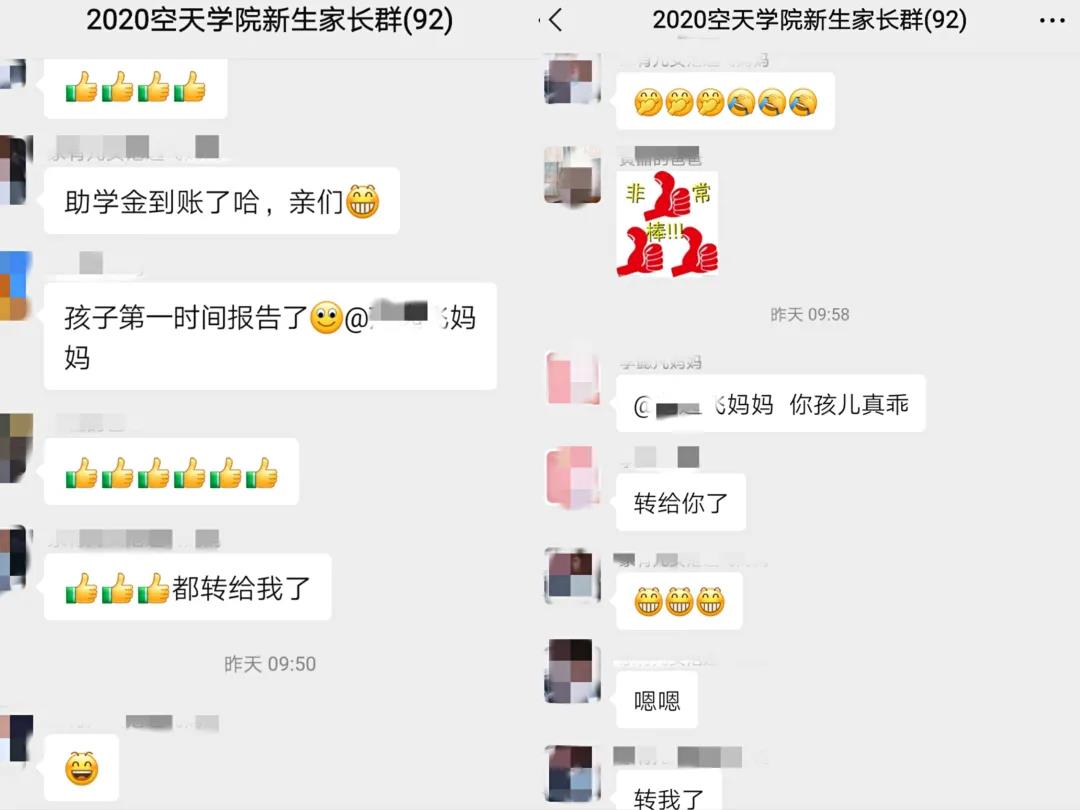Tap the thinking and laughing emoji message
The height and width of the screenshot is (810, 1080).
coord(725,101)
